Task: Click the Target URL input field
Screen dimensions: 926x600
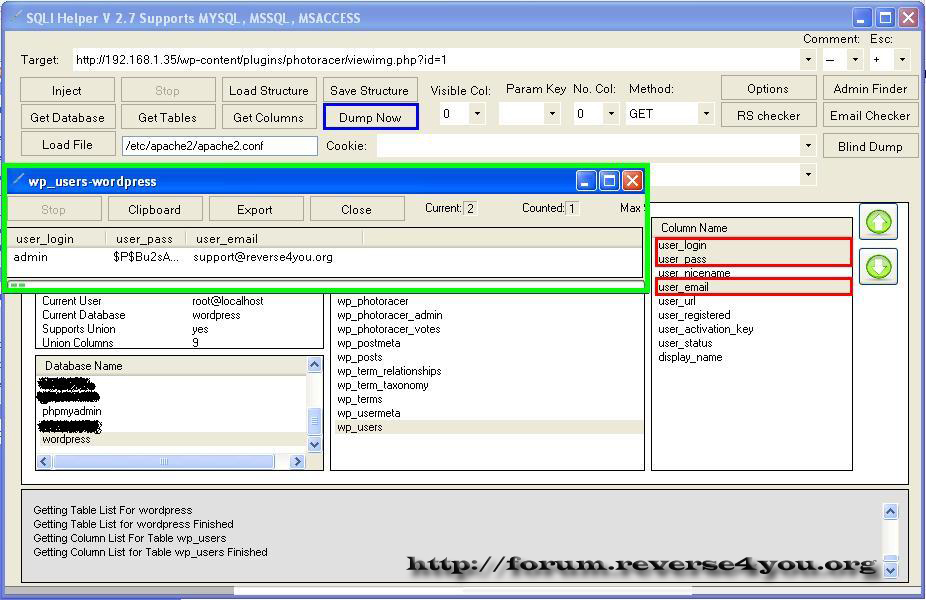Action: (436, 60)
